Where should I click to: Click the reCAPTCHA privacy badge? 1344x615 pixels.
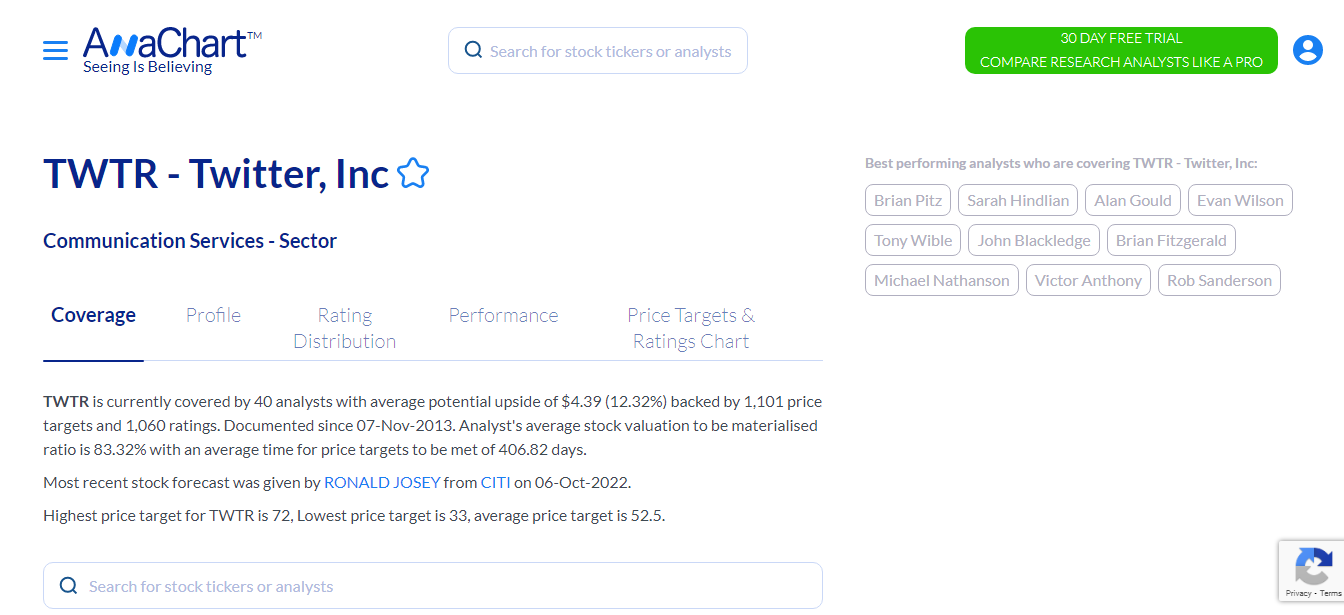[1313, 571]
